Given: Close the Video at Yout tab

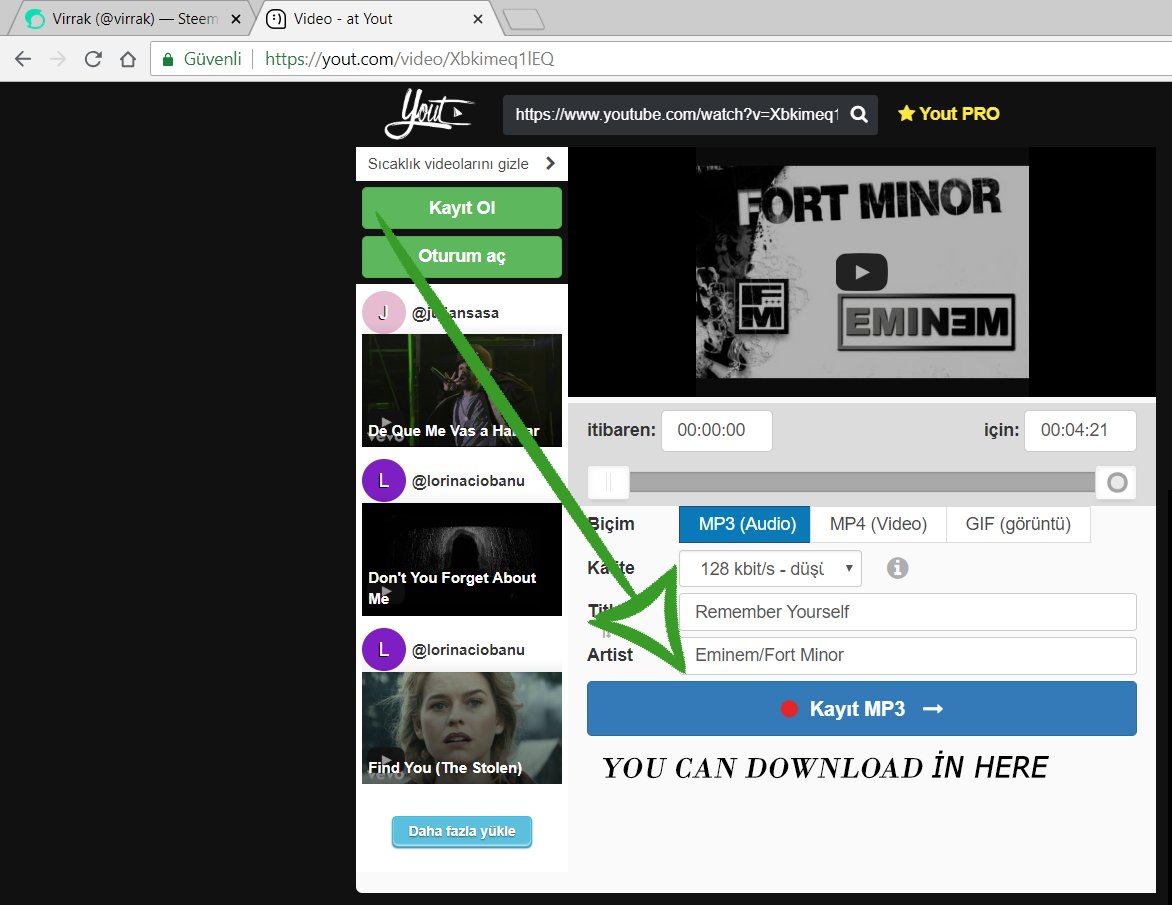Looking at the screenshot, I should point(478,19).
